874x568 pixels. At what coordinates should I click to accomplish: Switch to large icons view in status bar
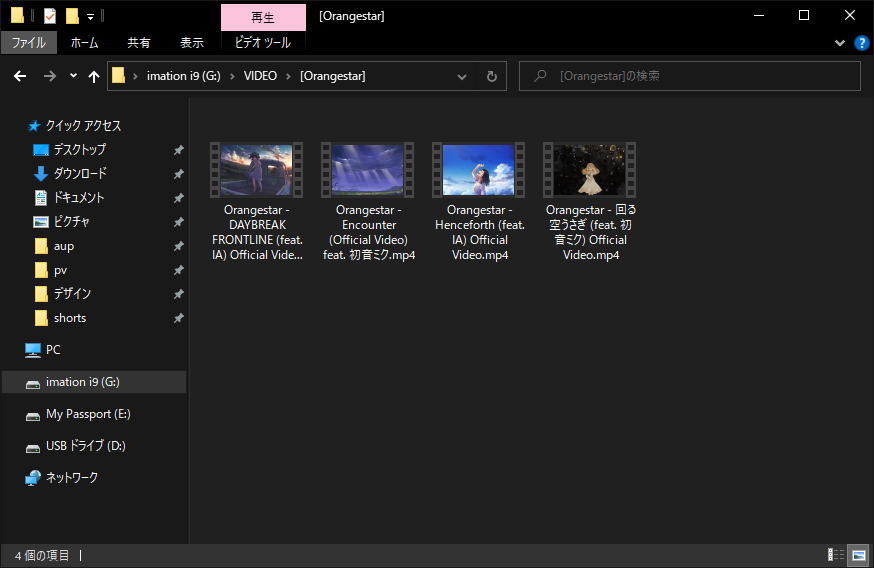pos(859,555)
